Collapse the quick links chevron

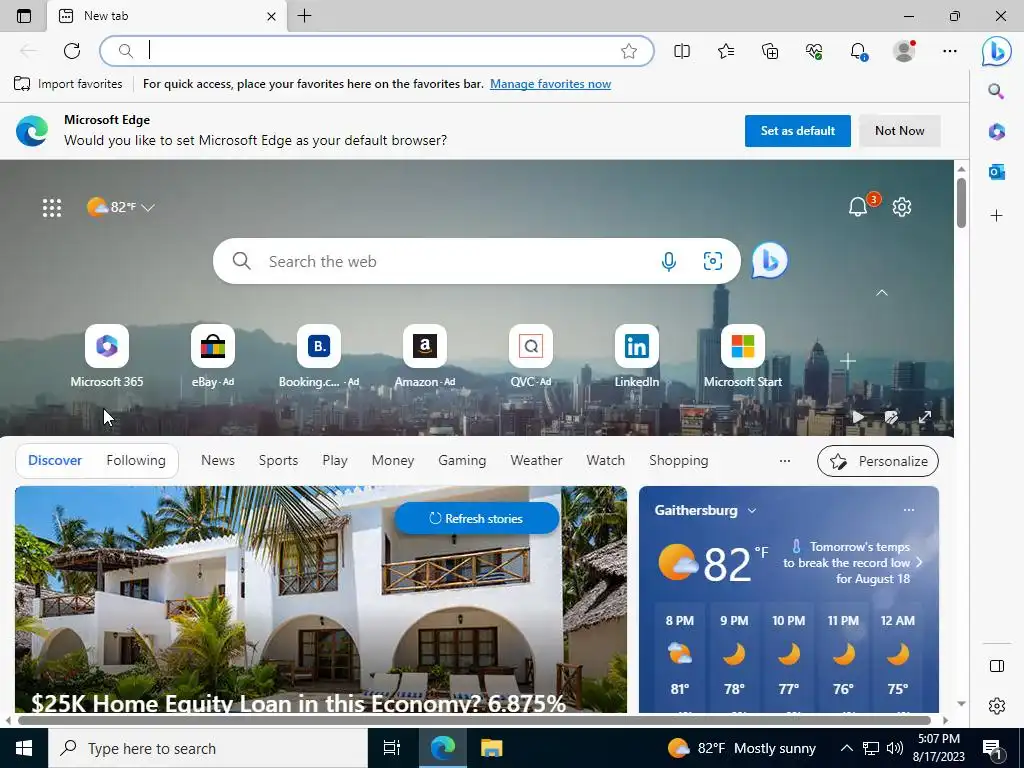click(882, 293)
